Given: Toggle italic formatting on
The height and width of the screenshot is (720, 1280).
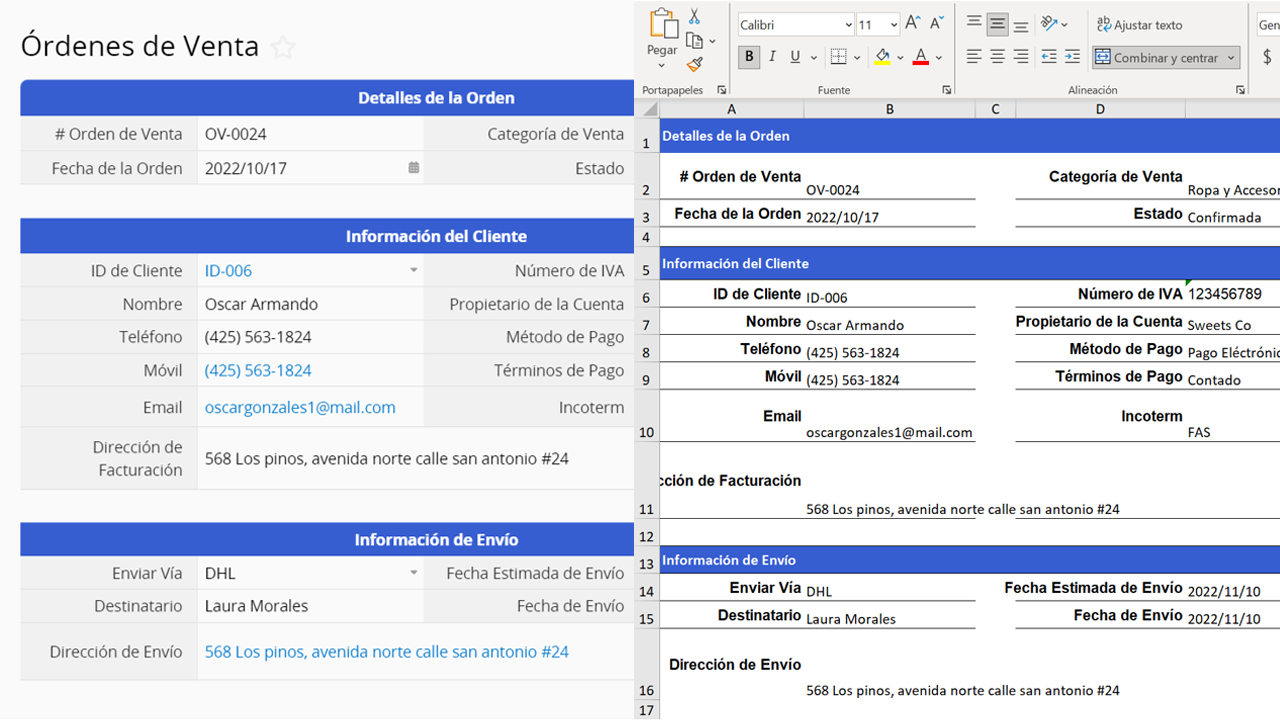Looking at the screenshot, I should [x=772, y=56].
